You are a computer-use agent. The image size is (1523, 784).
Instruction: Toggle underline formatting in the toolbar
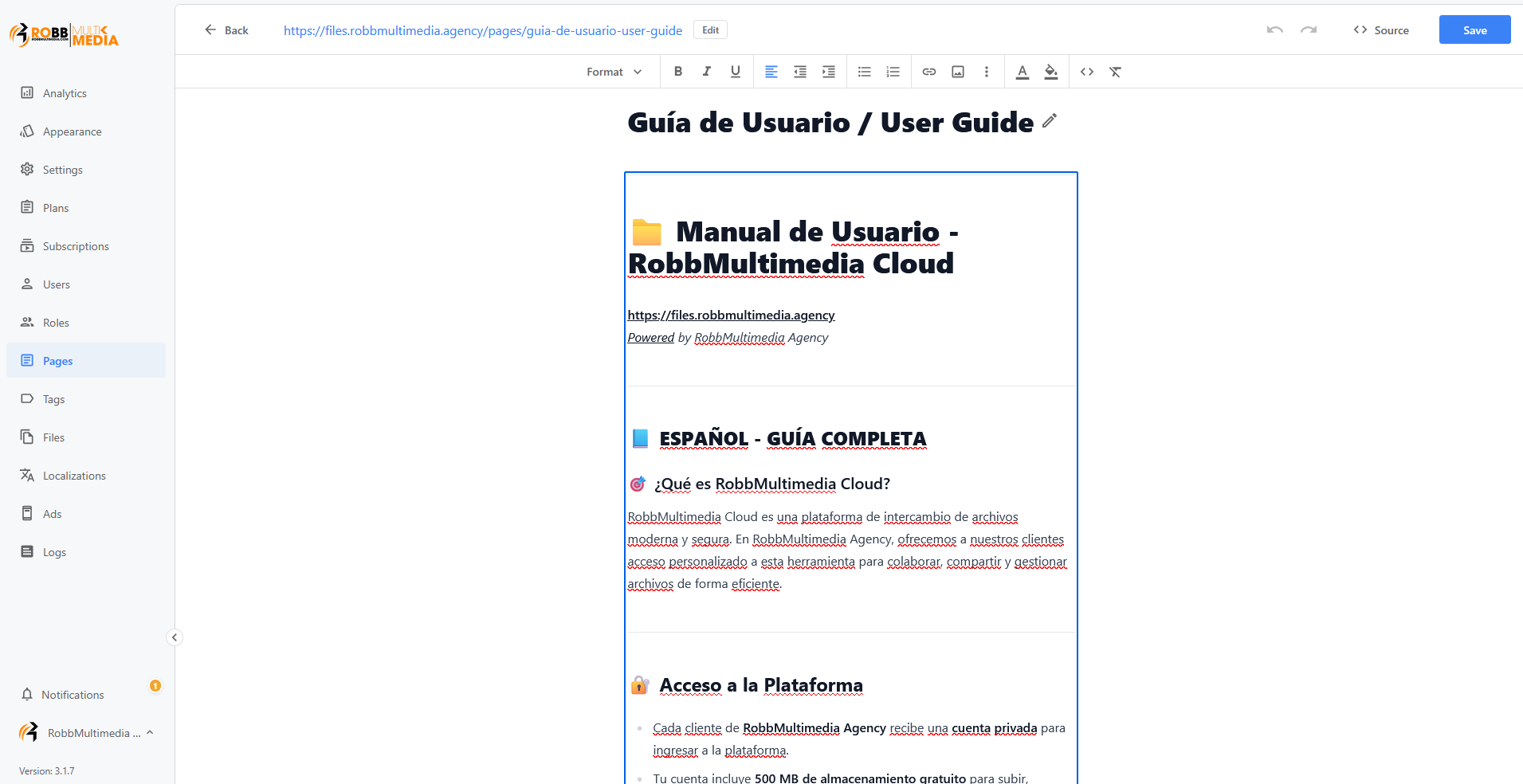click(736, 72)
